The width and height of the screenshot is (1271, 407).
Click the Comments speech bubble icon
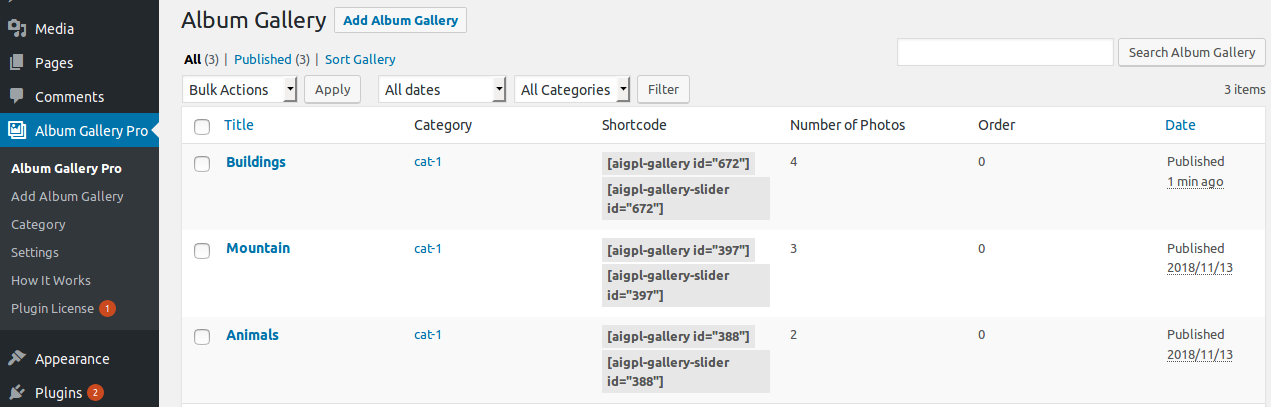point(17,97)
